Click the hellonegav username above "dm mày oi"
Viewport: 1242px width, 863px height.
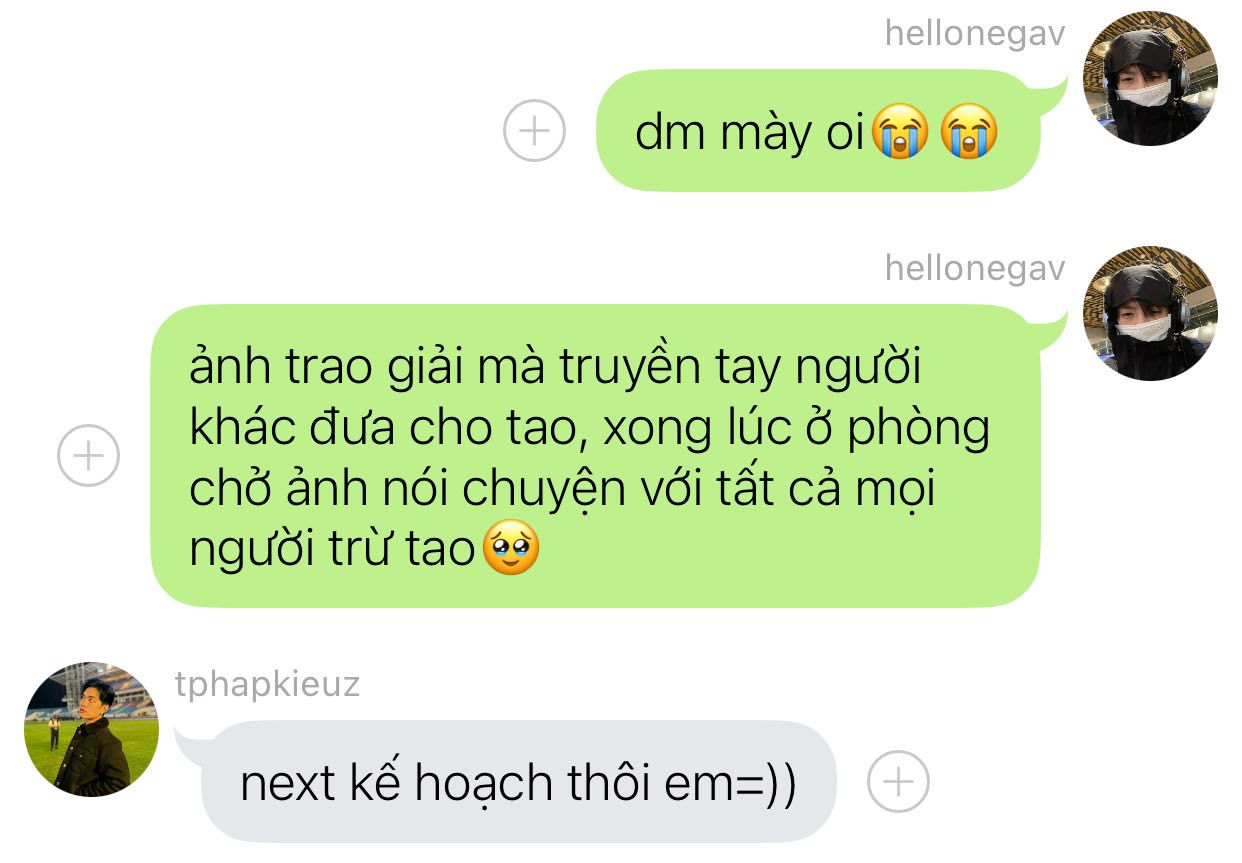975,34
